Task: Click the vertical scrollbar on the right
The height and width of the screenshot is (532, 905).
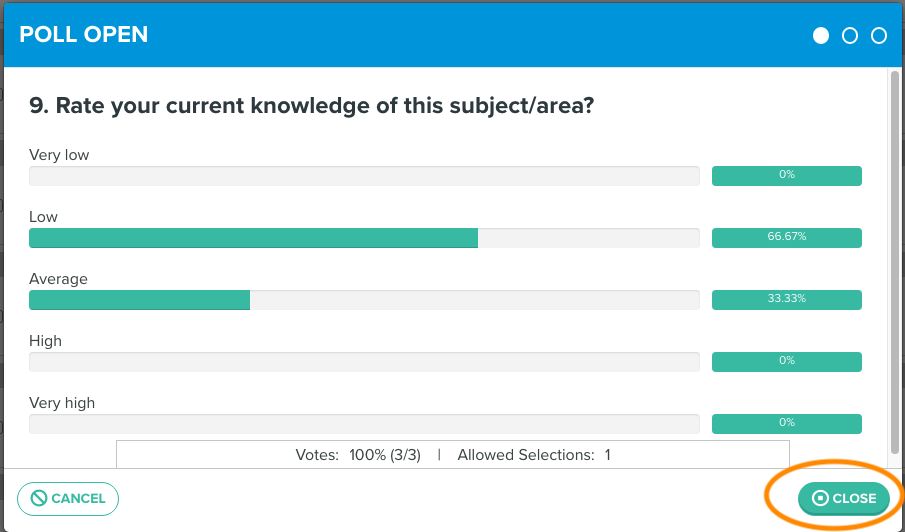Action: [895, 263]
